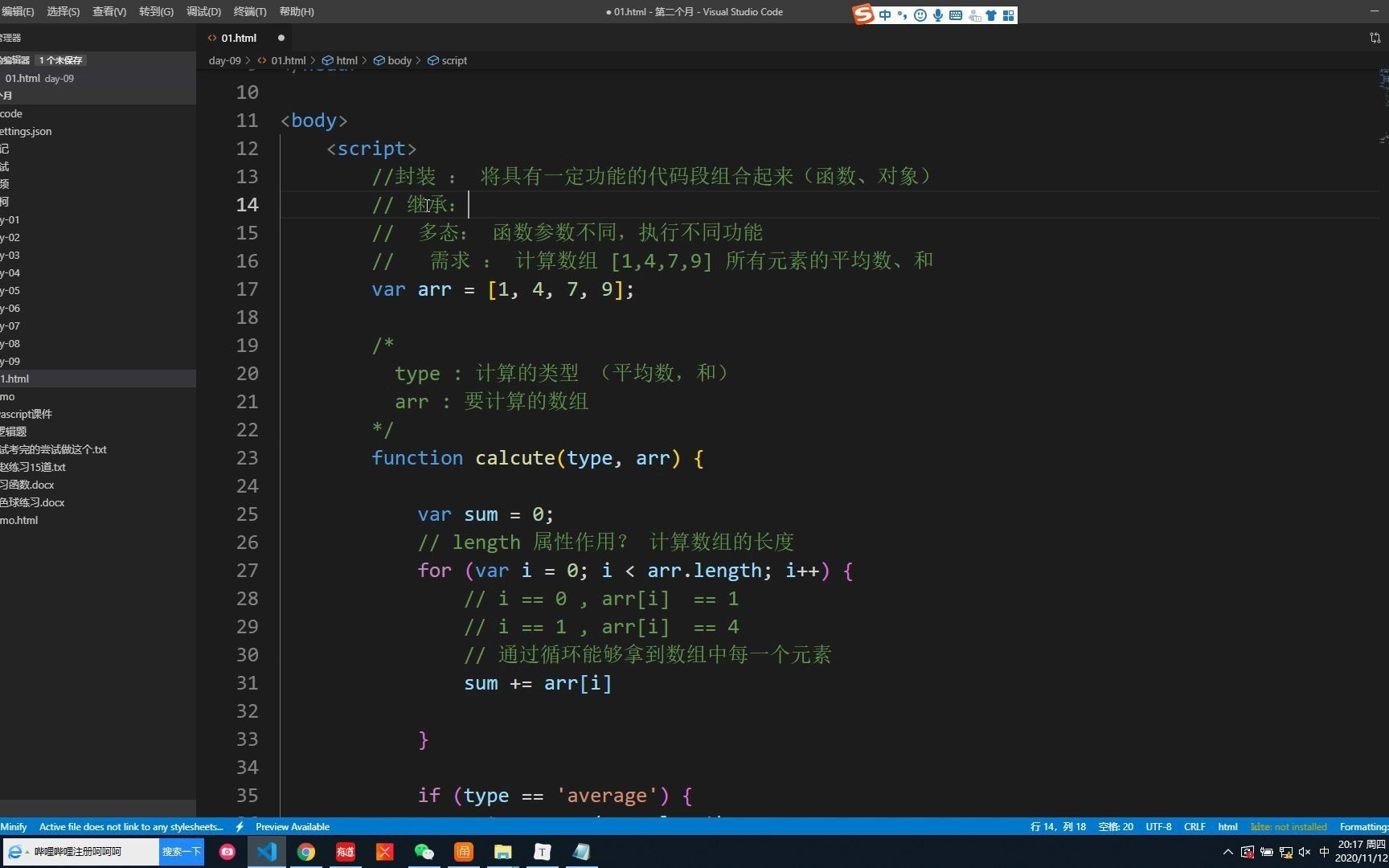
Task: Open 01.html day-09 in open editors
Action: tap(98, 78)
